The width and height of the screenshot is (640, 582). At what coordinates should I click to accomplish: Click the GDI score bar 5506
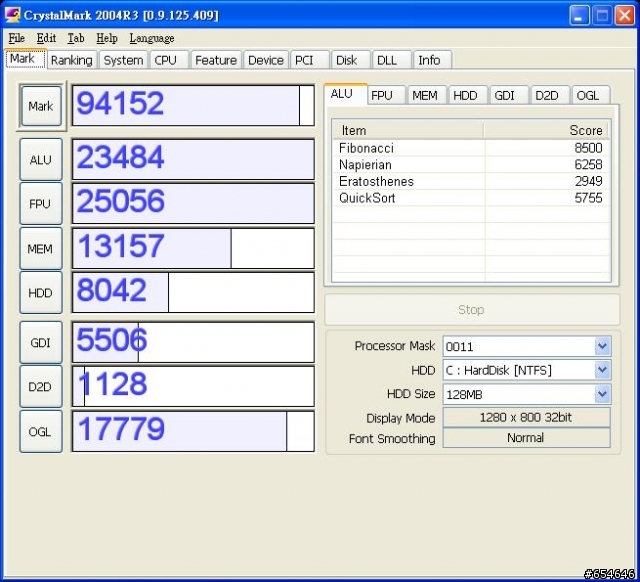[193, 342]
